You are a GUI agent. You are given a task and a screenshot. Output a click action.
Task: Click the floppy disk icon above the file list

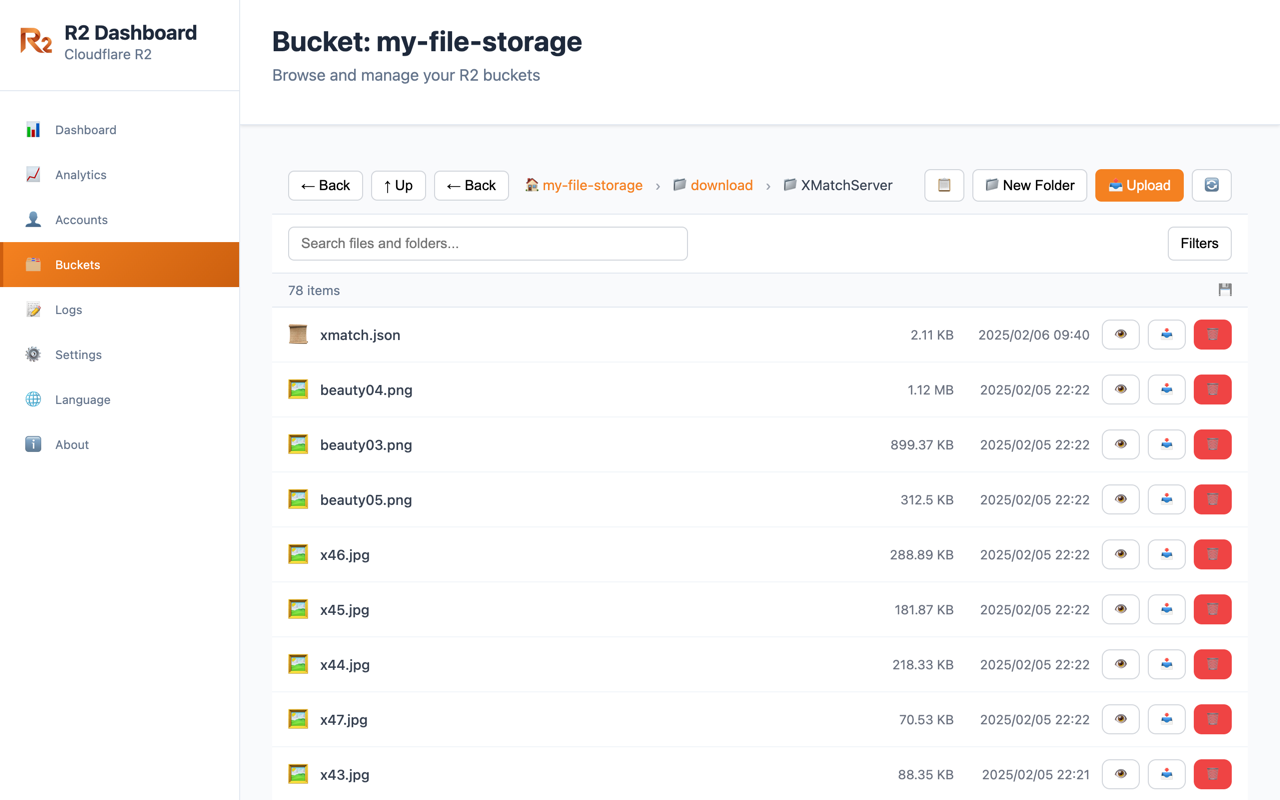(x=1225, y=290)
